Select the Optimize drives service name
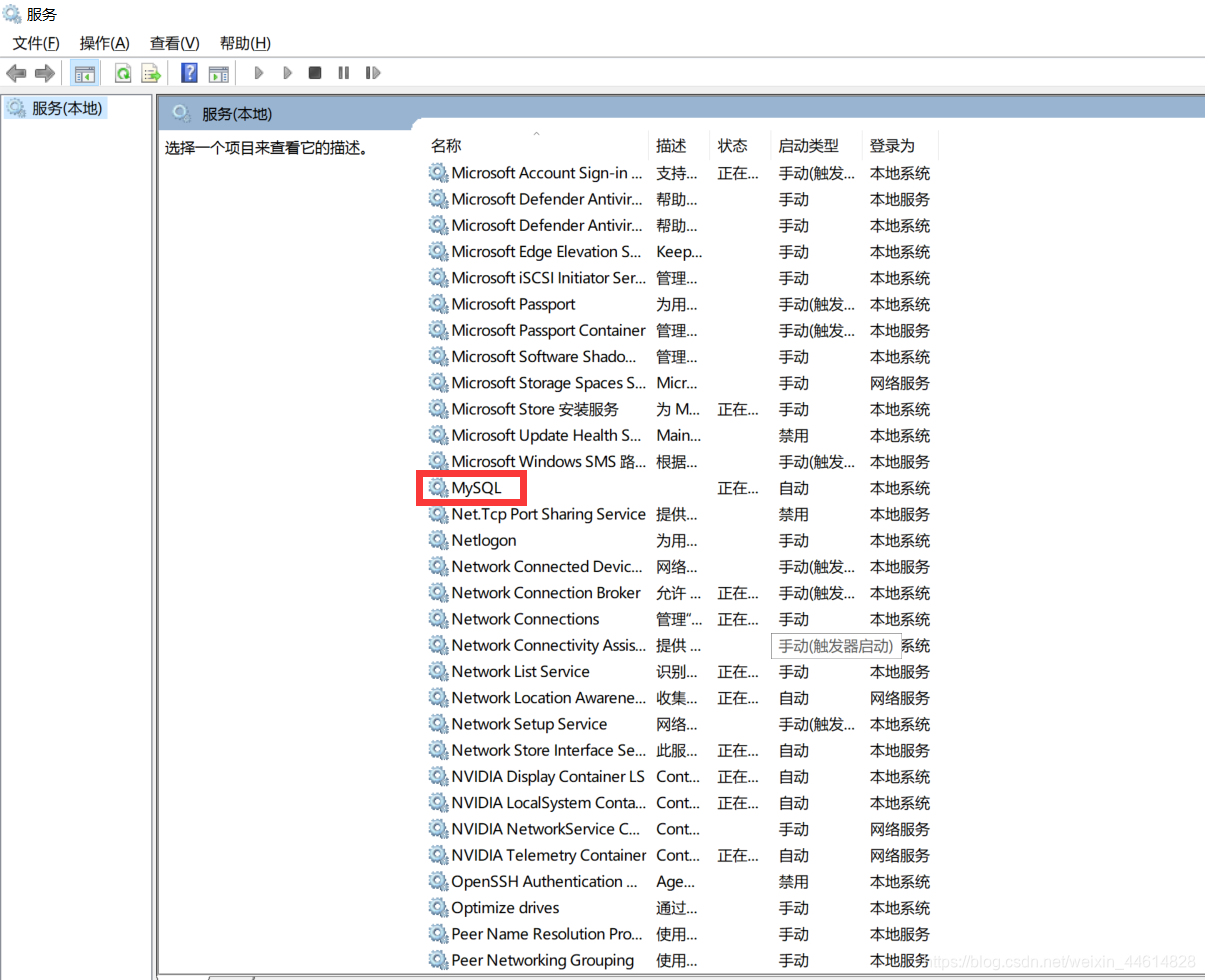Screen dimensions: 1205x980 click(505, 908)
